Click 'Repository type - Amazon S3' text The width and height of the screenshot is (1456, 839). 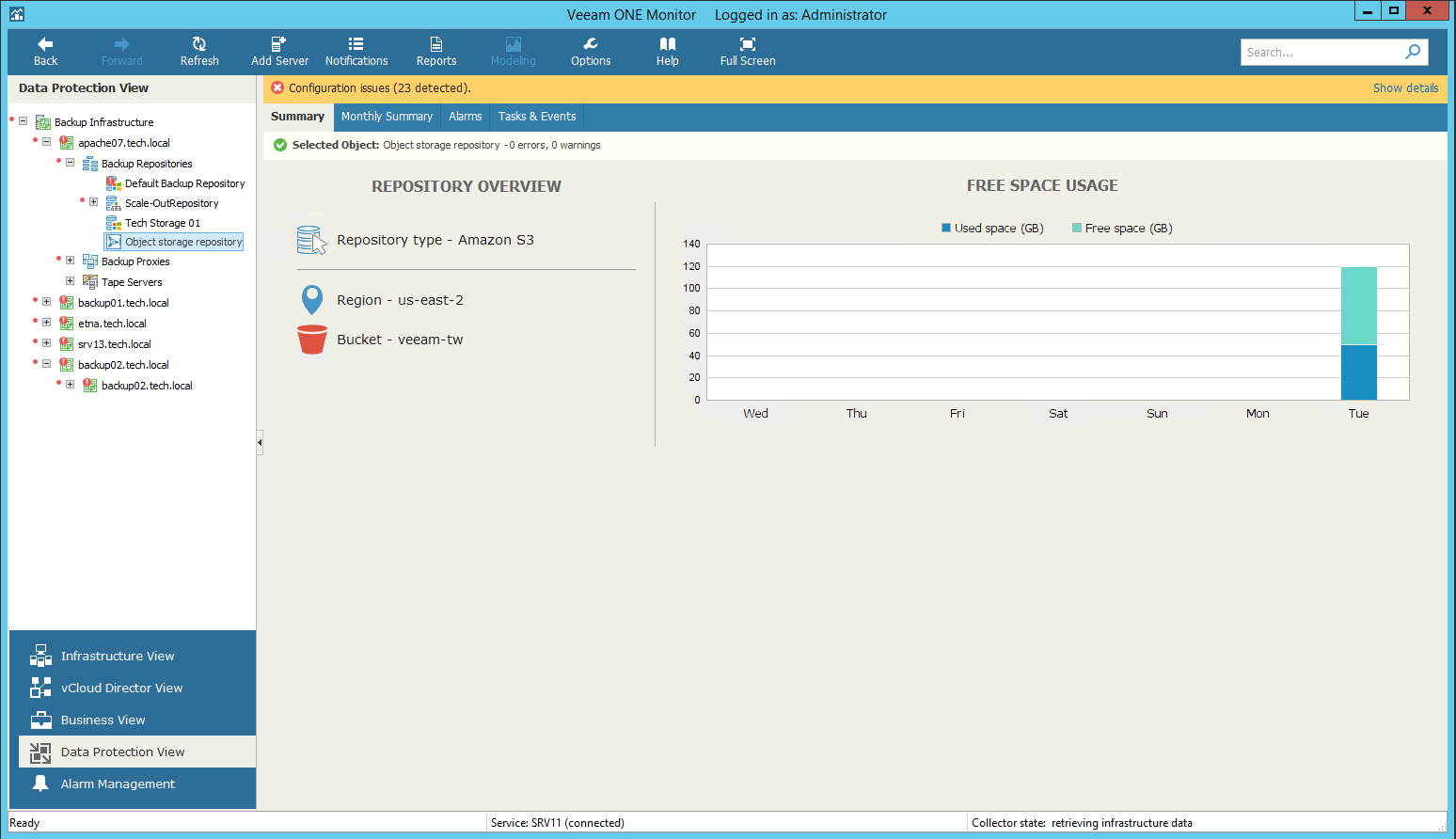(x=435, y=240)
